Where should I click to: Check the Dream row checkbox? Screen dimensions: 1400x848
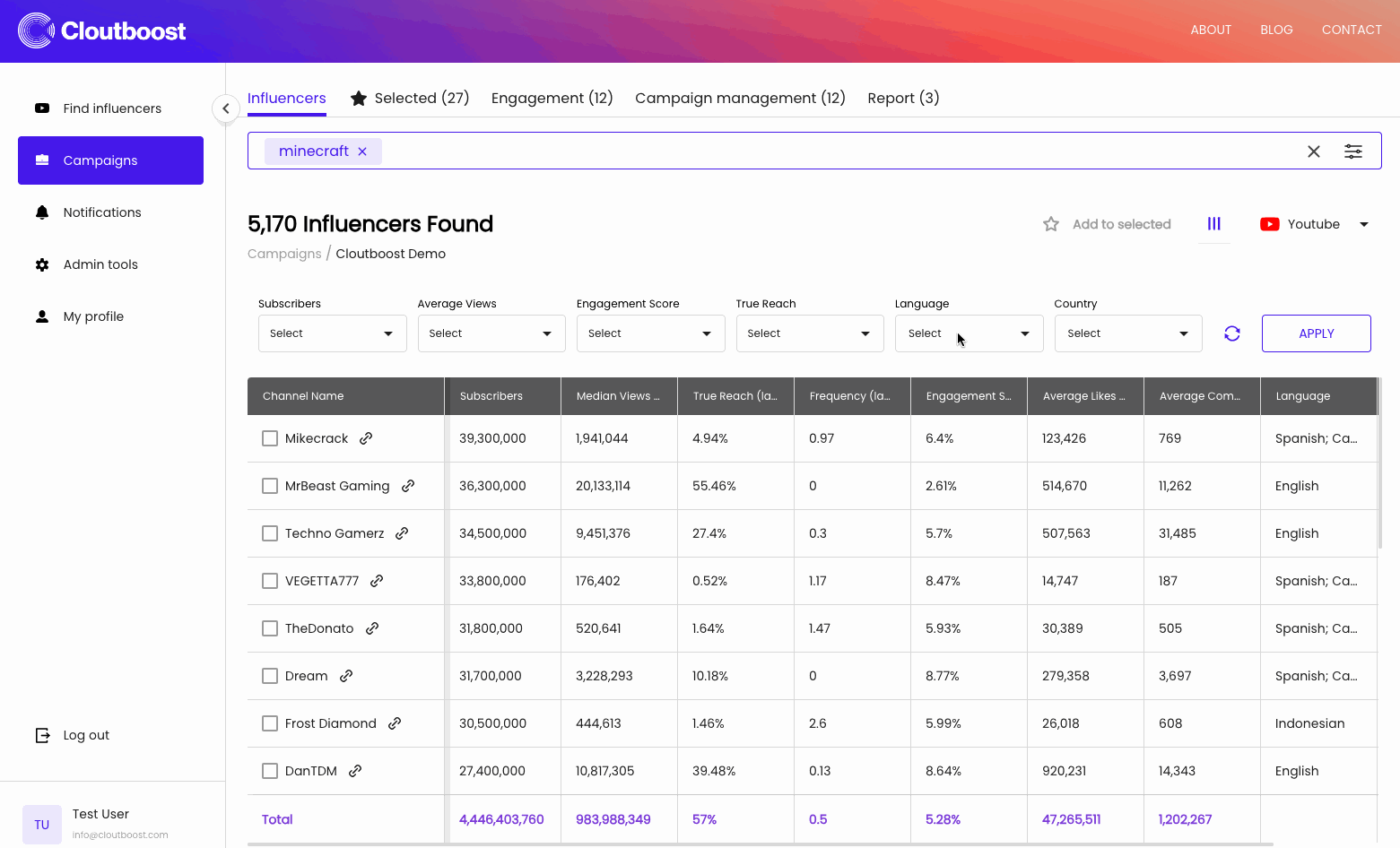pos(270,676)
